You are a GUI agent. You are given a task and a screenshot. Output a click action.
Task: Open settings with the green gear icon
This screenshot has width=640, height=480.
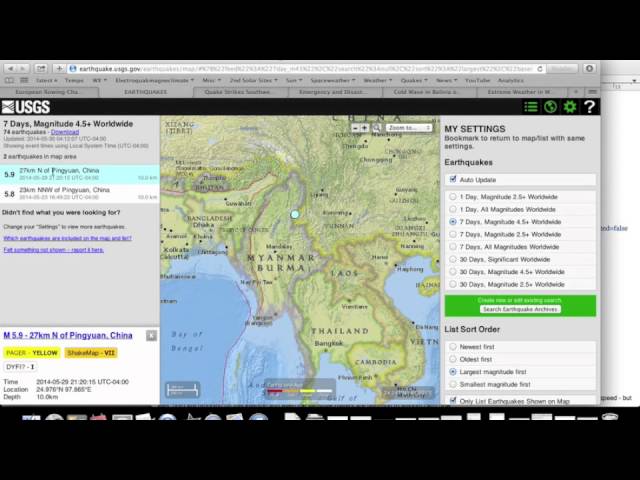570,107
